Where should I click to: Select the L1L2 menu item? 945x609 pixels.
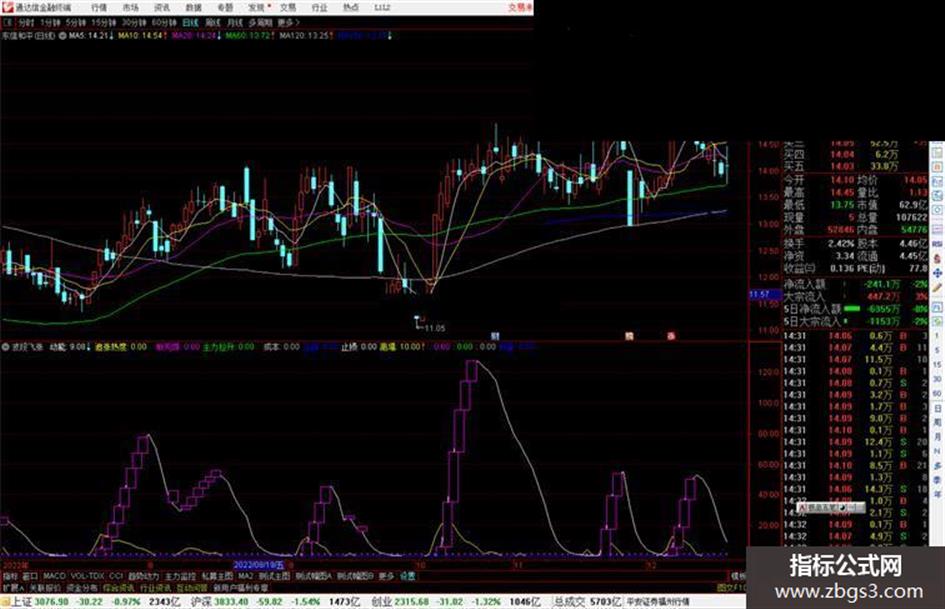point(382,7)
